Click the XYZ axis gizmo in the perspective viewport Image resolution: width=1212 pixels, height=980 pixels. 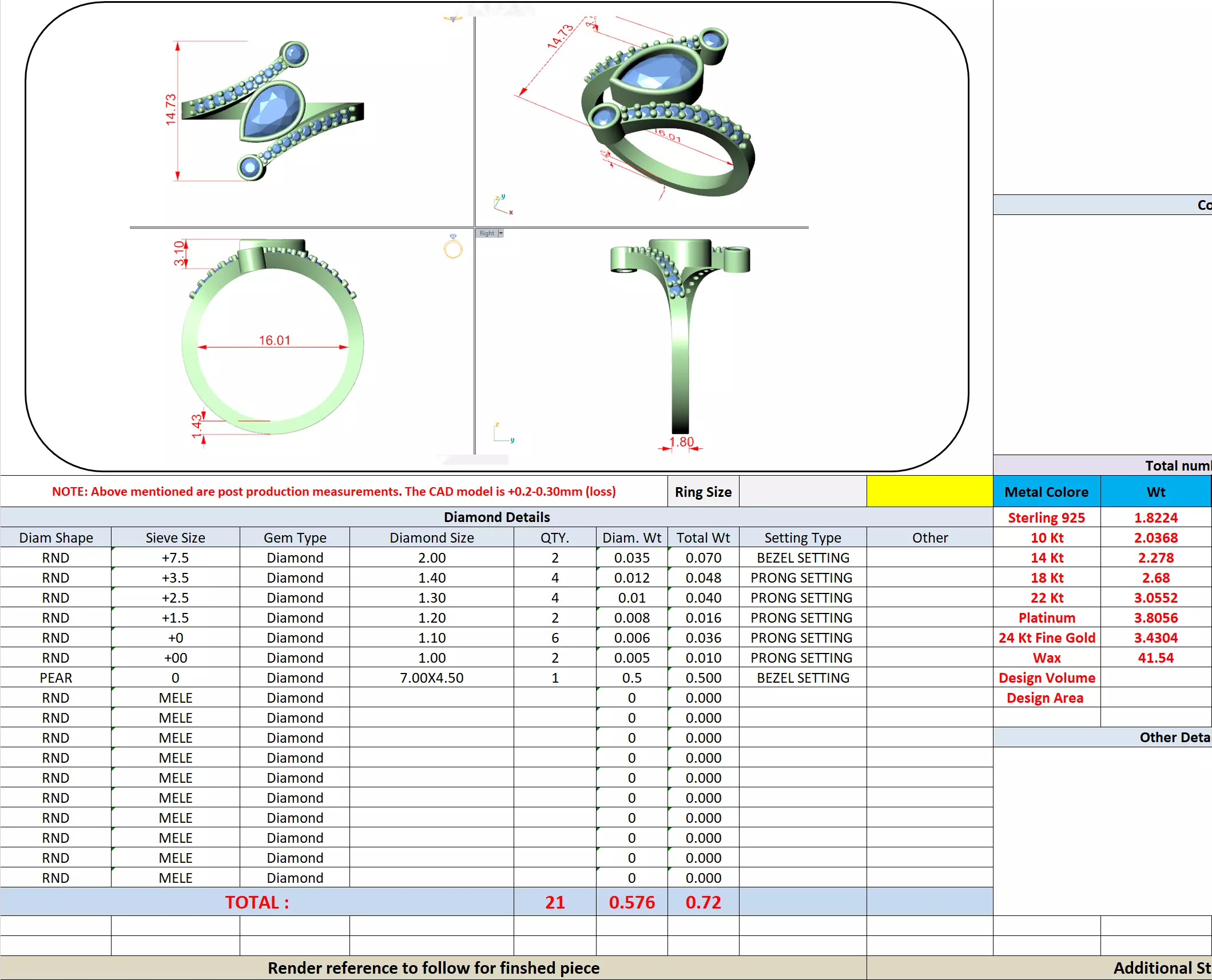(x=502, y=204)
